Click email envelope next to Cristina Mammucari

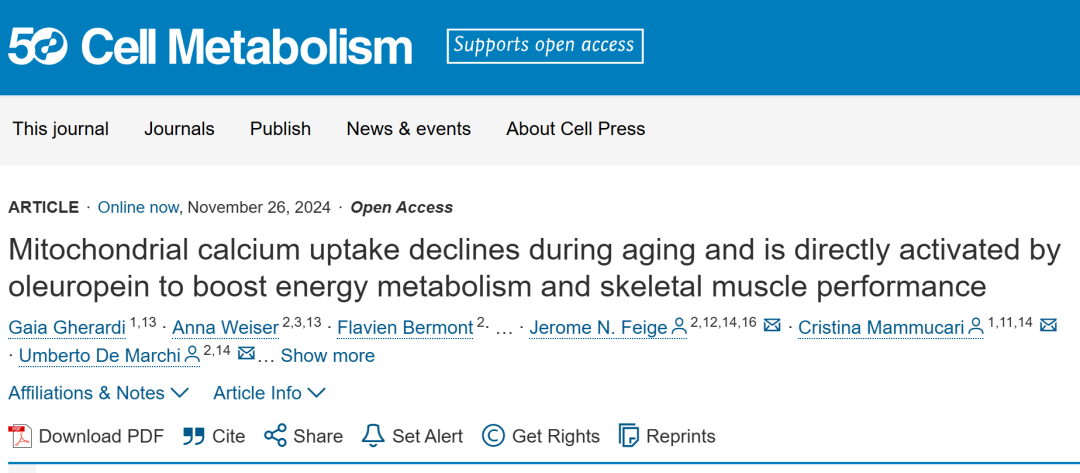click(x=1048, y=326)
